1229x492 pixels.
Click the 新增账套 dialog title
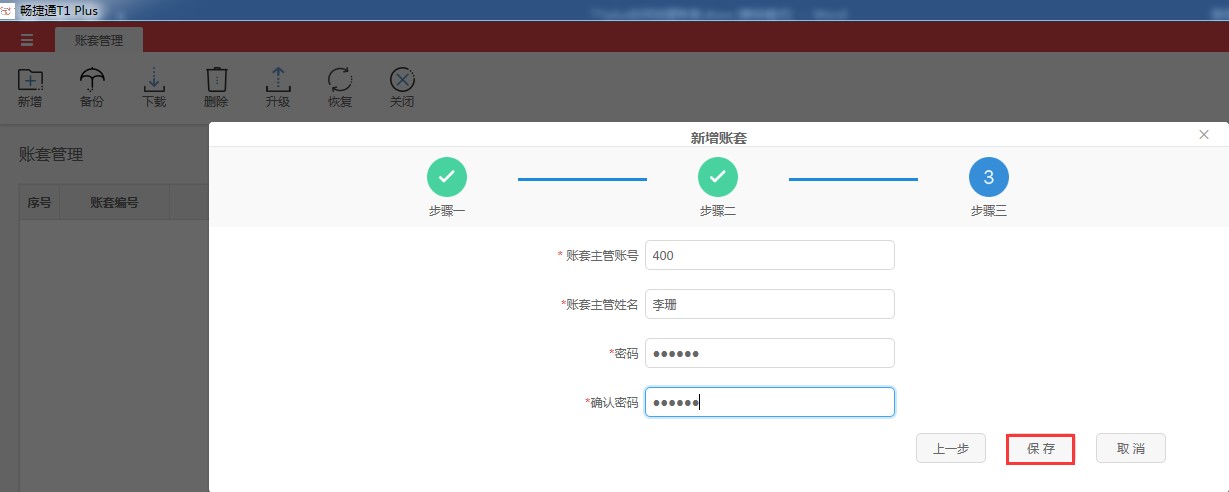(x=719, y=138)
